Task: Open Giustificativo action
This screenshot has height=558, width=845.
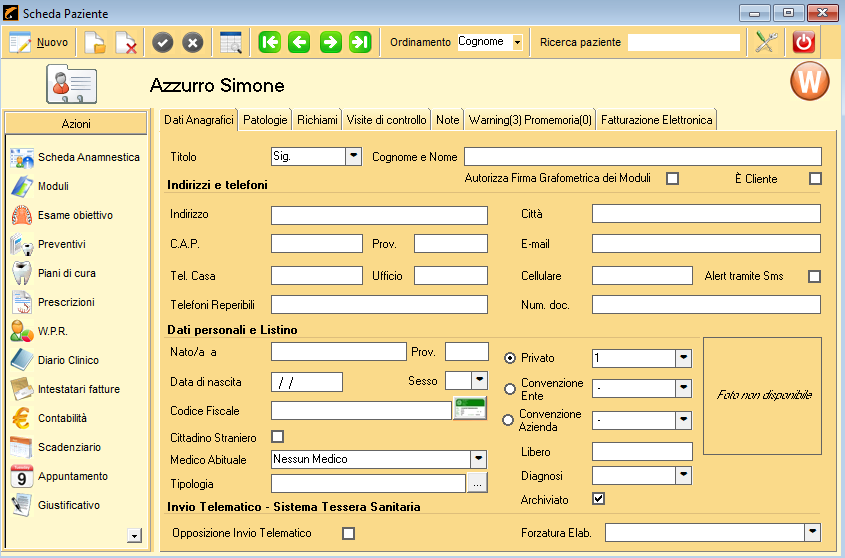Action: coord(55,506)
